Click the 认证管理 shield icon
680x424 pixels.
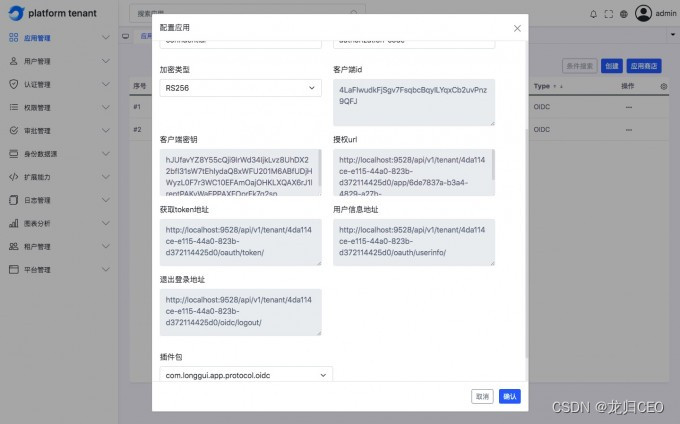[x=13, y=84]
